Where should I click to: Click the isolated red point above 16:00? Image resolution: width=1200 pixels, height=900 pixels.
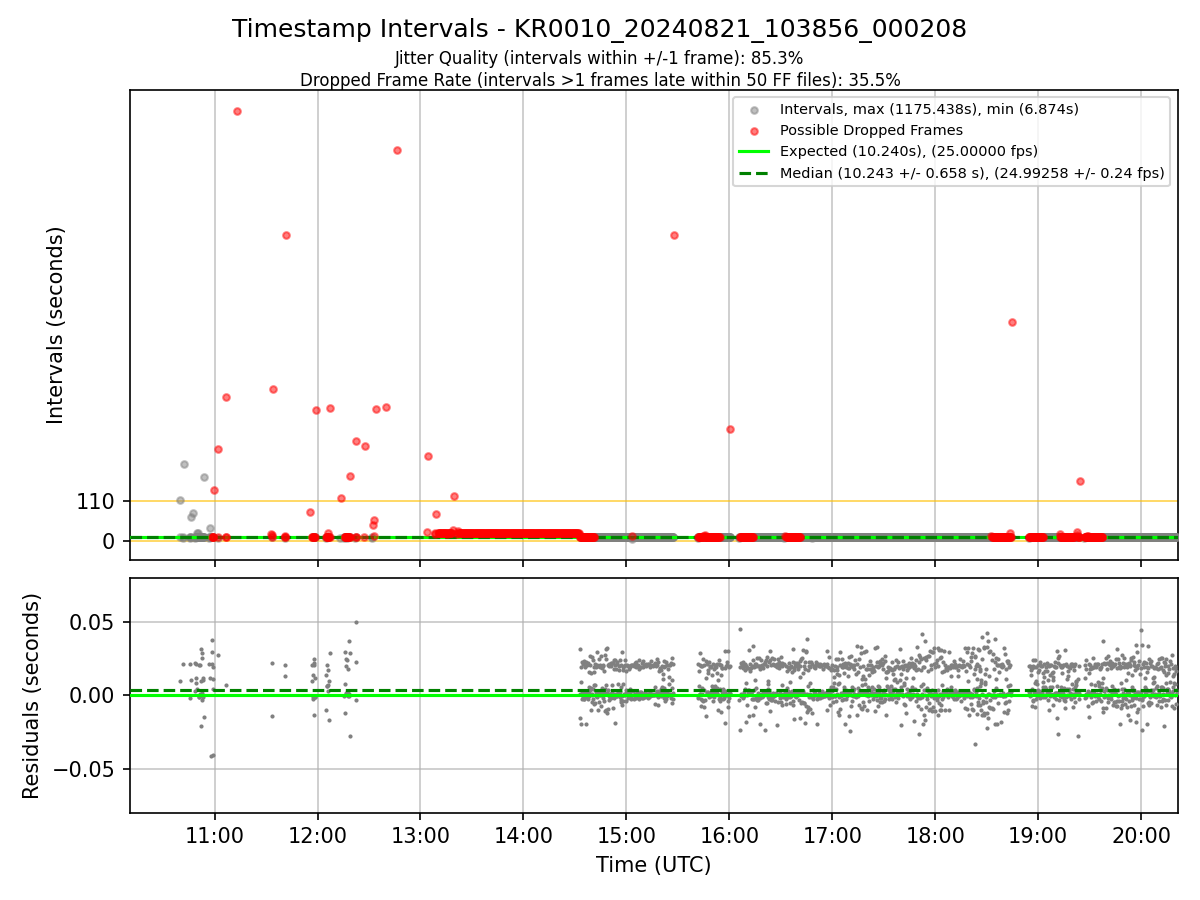click(x=730, y=429)
